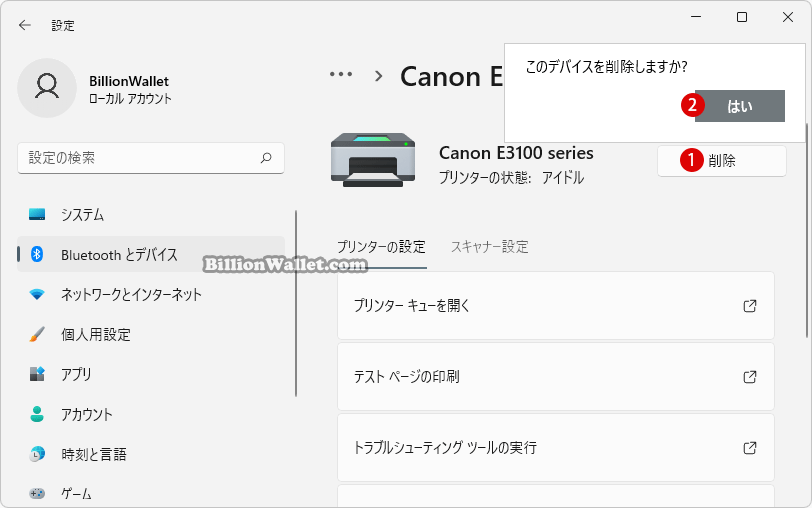Click the Canon printer device icon
Viewport: 812px width, 508px height.
pyautogui.click(x=373, y=160)
